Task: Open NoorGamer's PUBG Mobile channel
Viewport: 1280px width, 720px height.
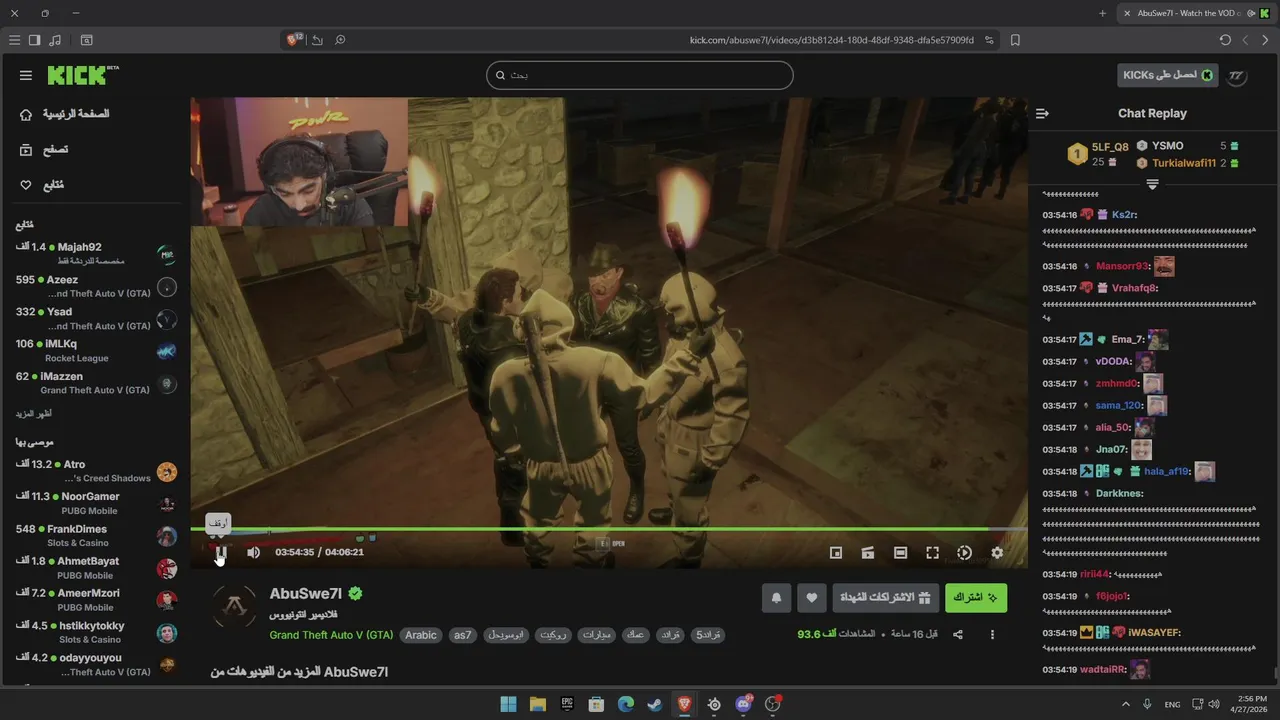Action: 96,503
